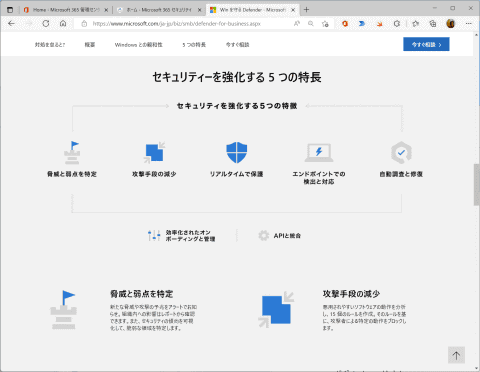
Task: Click the セキュリティーを強化する 5 つの特長 heading
Action: pos(237,77)
